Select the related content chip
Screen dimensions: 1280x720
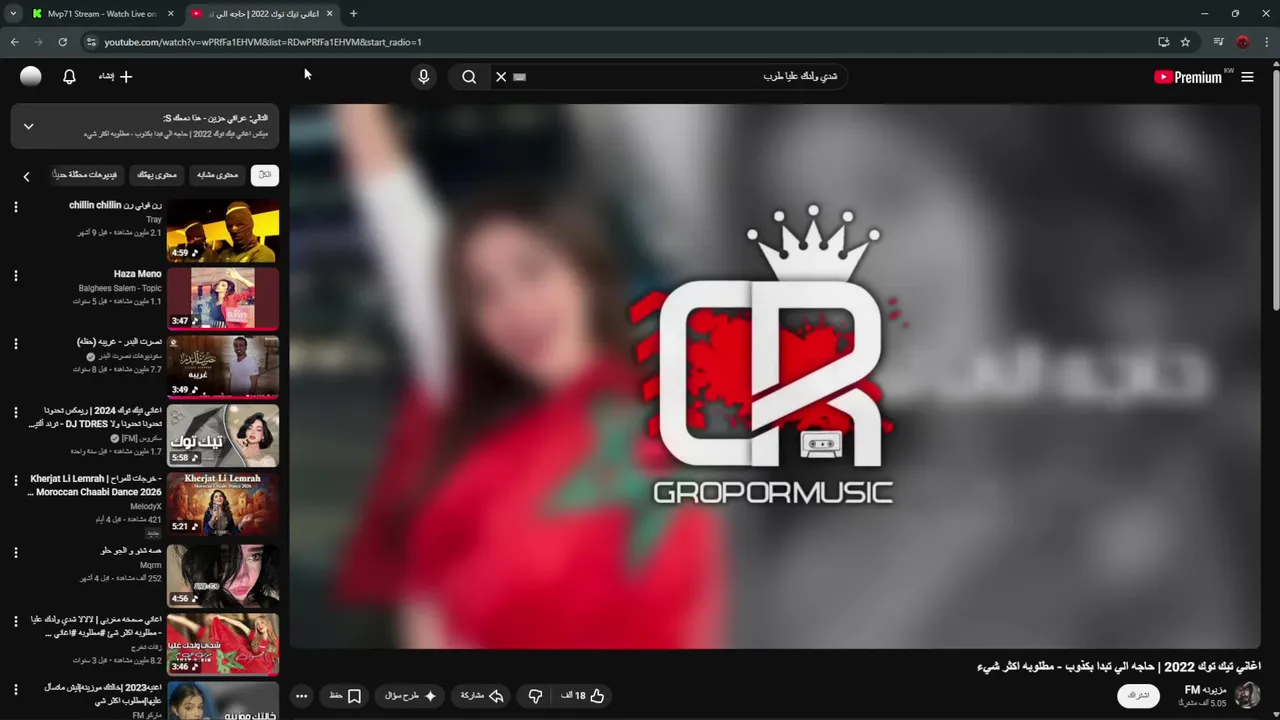(x=217, y=175)
